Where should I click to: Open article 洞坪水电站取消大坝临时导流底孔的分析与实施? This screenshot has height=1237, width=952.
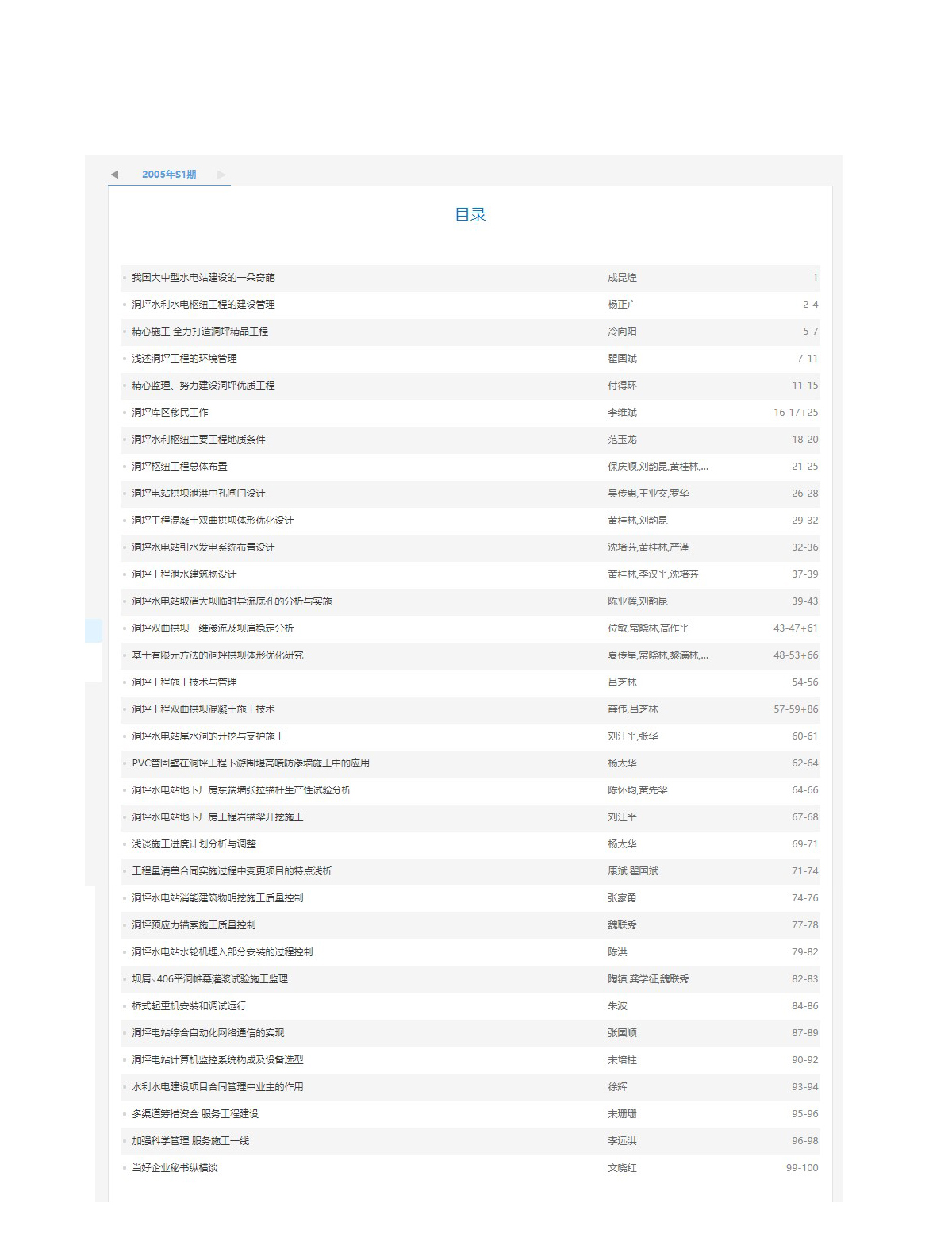click(232, 601)
